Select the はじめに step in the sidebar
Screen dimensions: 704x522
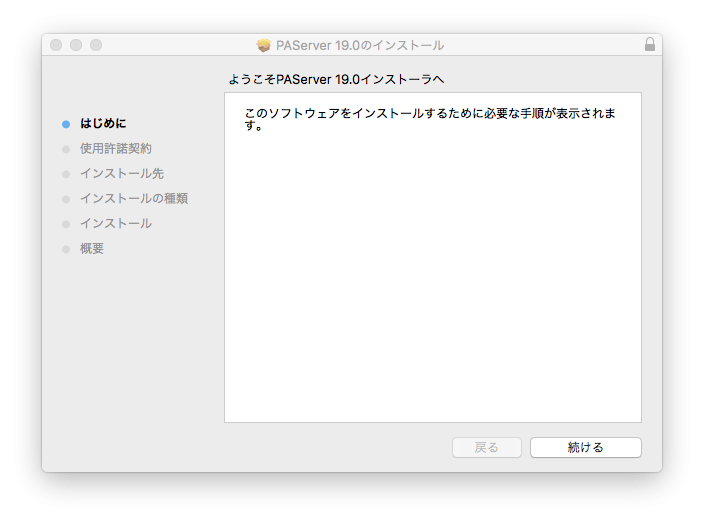(x=103, y=123)
